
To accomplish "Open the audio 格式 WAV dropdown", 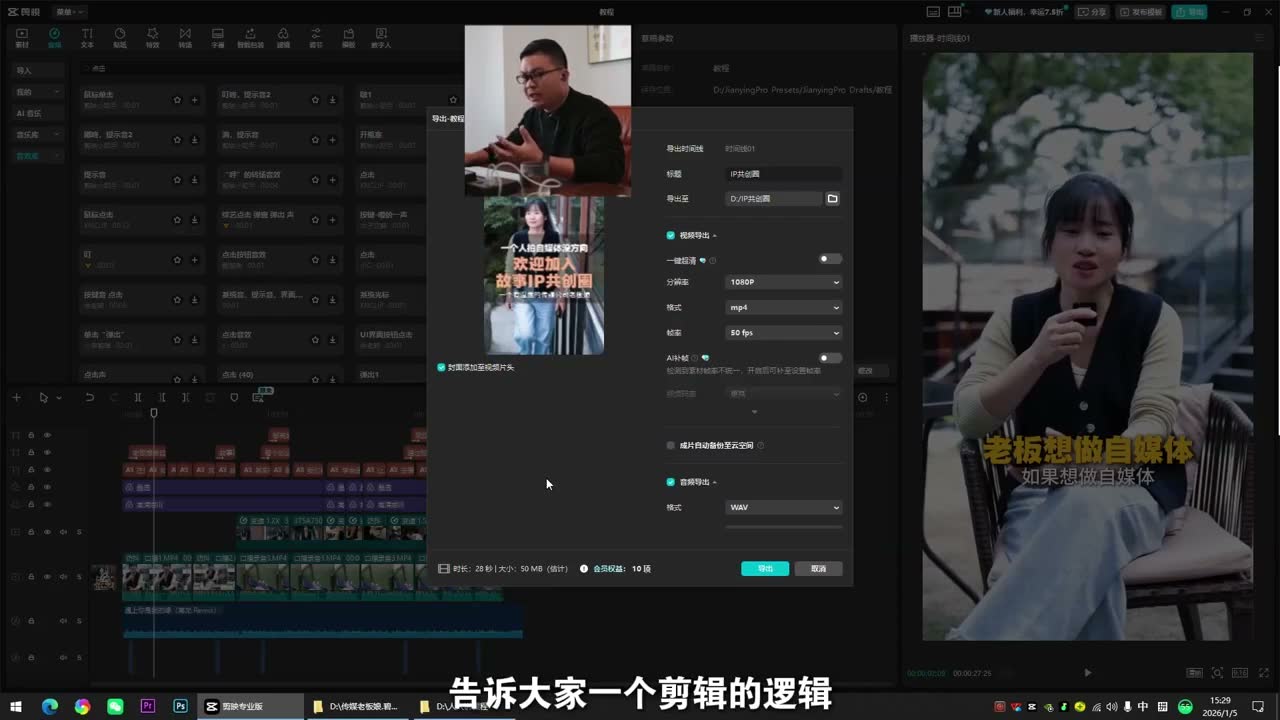I will coord(784,507).
